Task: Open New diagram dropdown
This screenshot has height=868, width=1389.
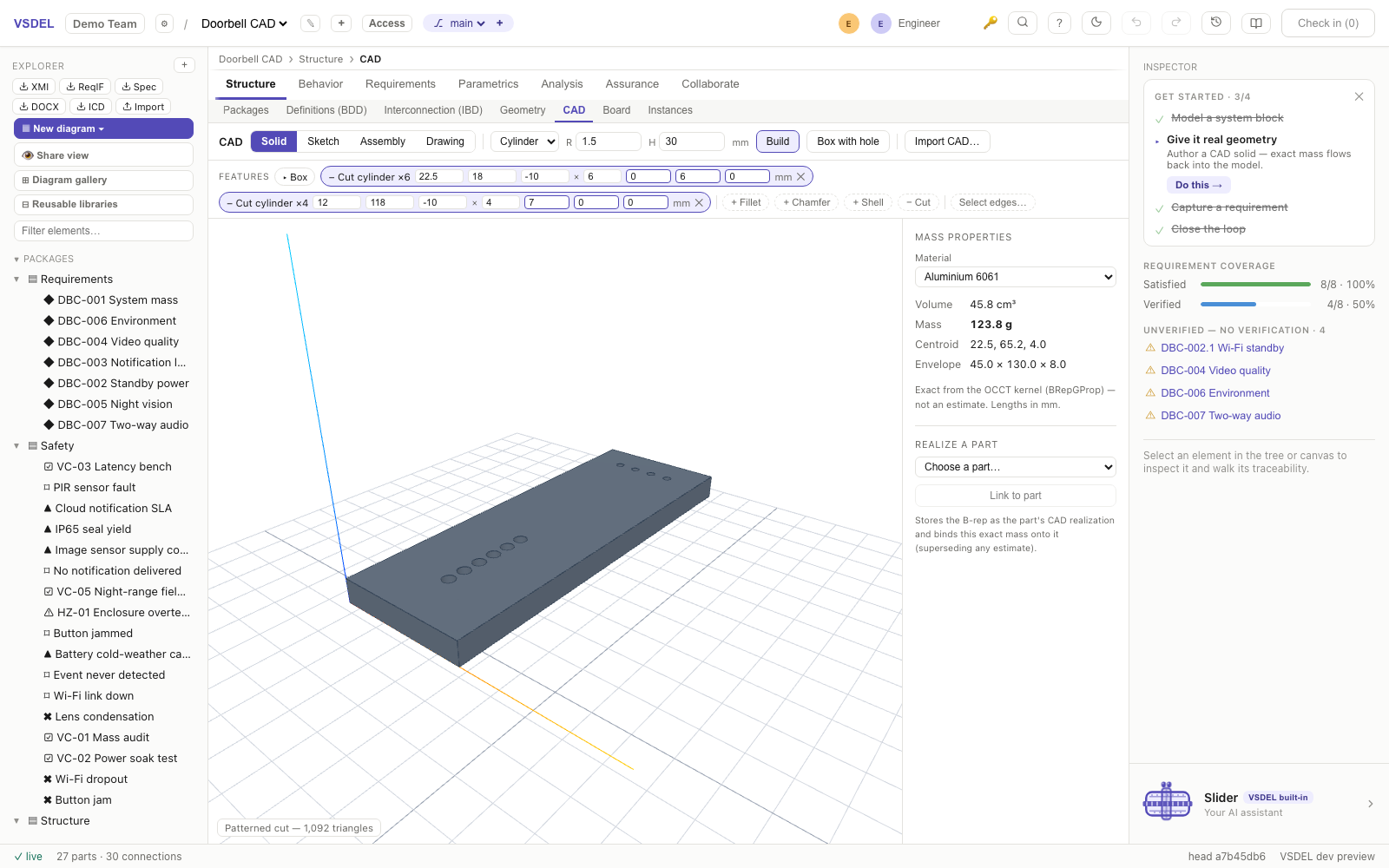Action: 103,128
